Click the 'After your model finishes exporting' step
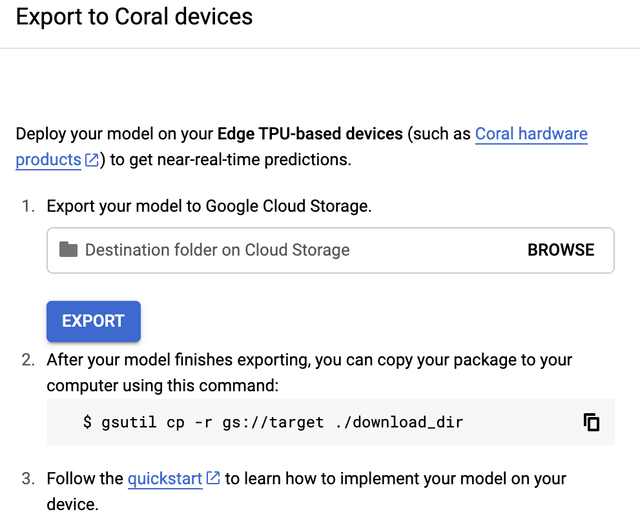640x530 pixels. (x=200, y=360)
